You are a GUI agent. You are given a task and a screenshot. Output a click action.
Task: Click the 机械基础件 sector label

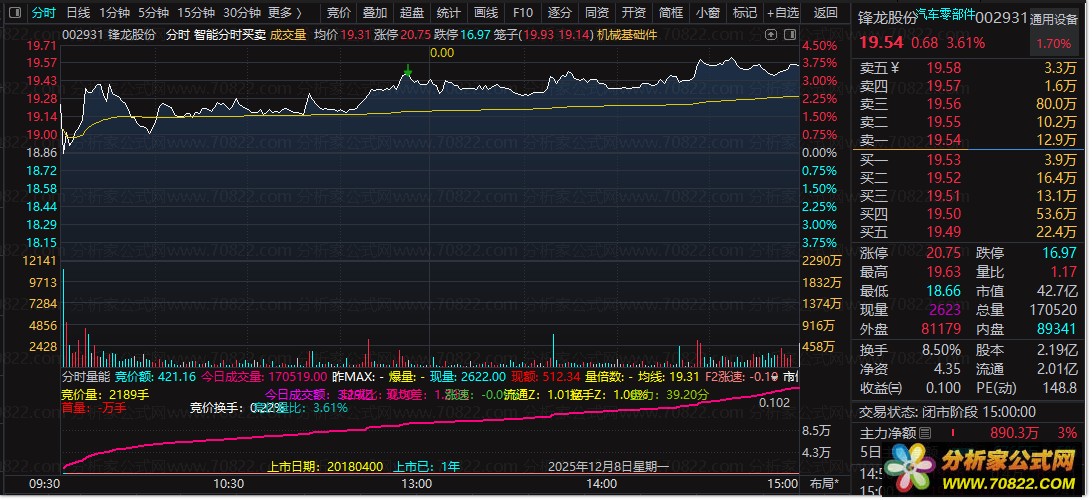[x=627, y=34]
